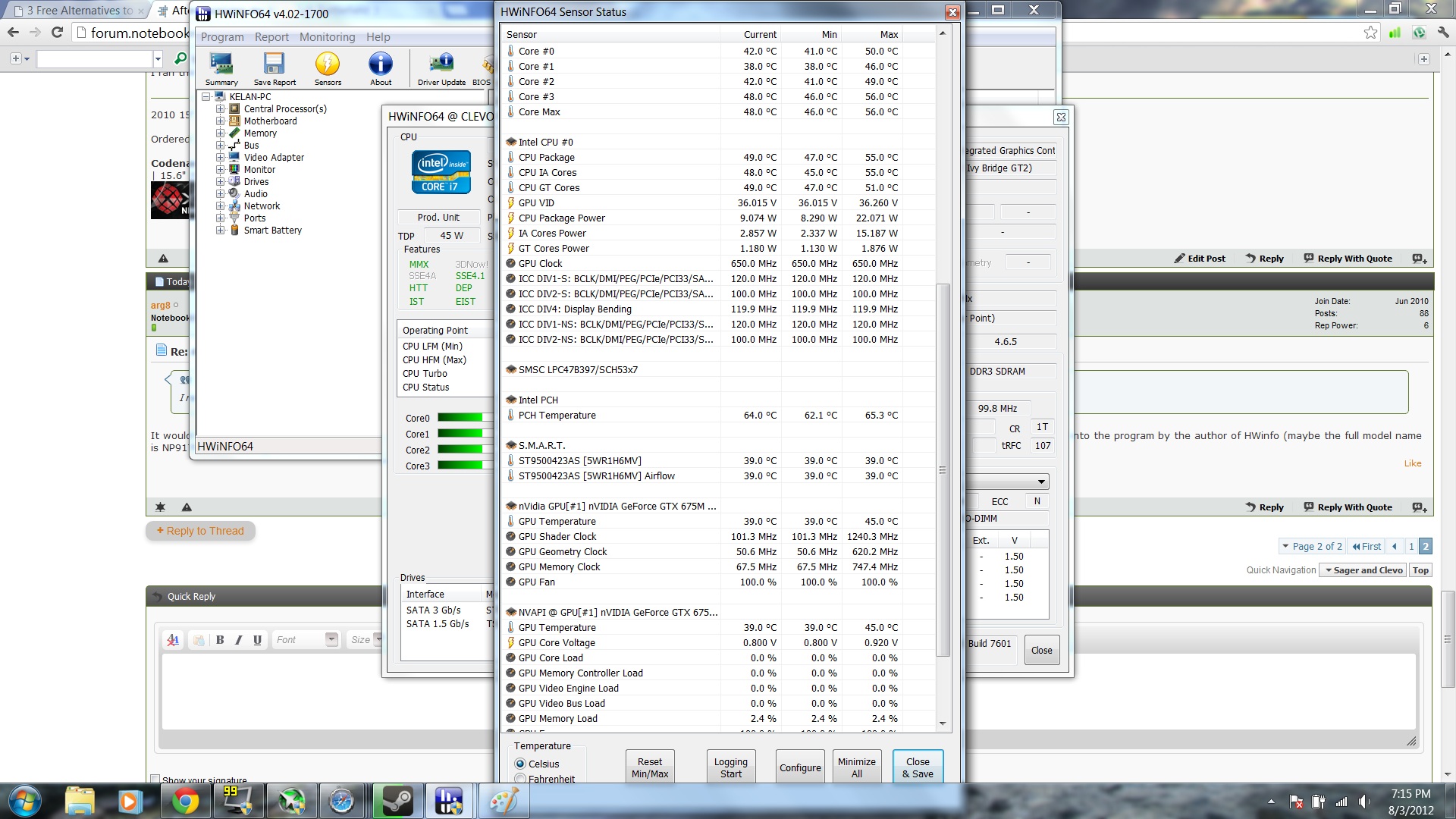Click the Core0 green usage bar
The height and width of the screenshot is (819, 1456).
465,418
